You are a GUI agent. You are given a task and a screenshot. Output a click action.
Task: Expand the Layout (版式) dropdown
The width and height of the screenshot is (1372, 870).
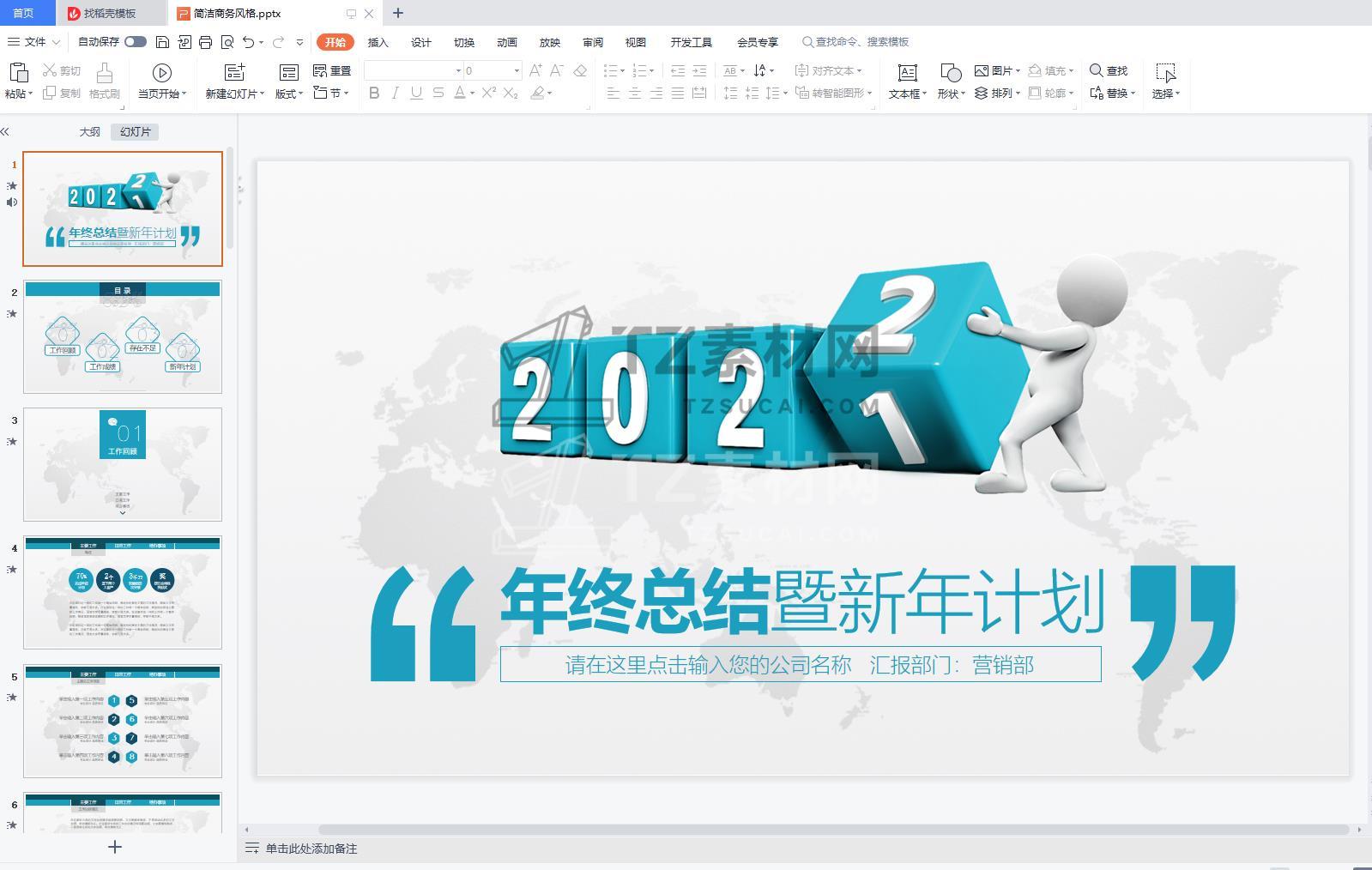pyautogui.click(x=289, y=94)
